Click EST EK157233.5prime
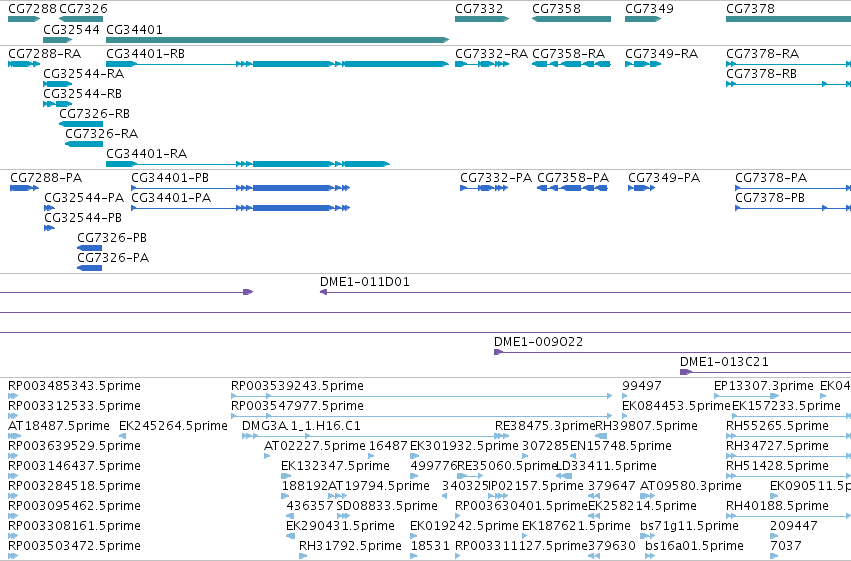The width and height of the screenshot is (851, 561). coord(786,406)
